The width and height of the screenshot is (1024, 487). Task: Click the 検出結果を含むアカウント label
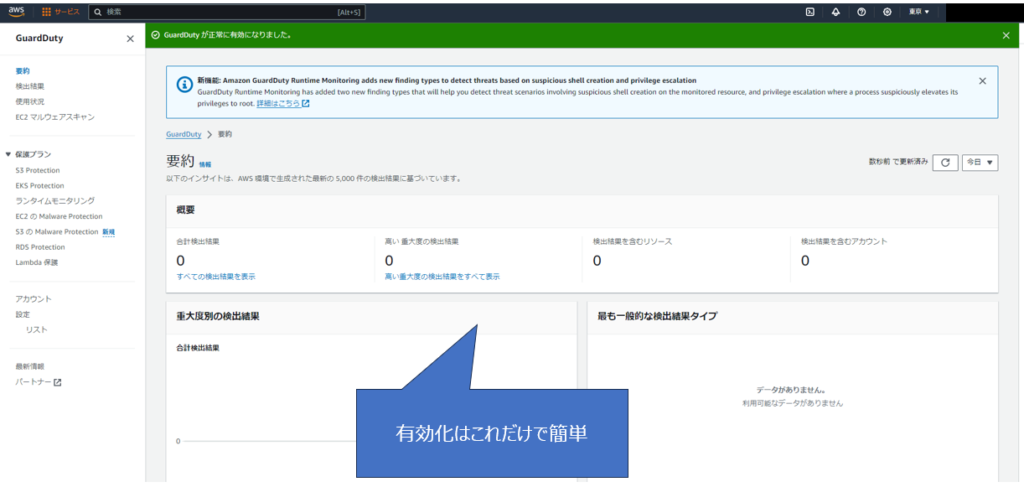(844, 242)
